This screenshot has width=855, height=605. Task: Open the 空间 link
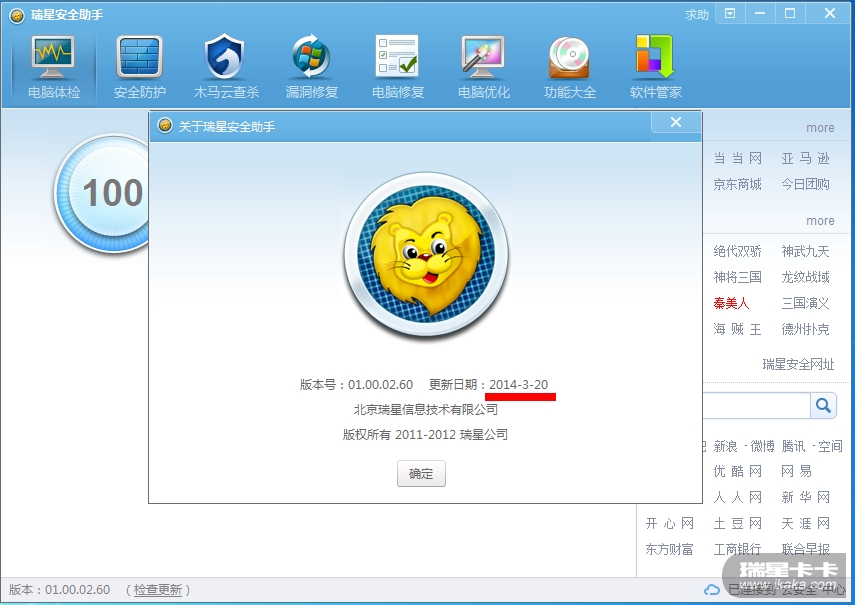[x=830, y=446]
